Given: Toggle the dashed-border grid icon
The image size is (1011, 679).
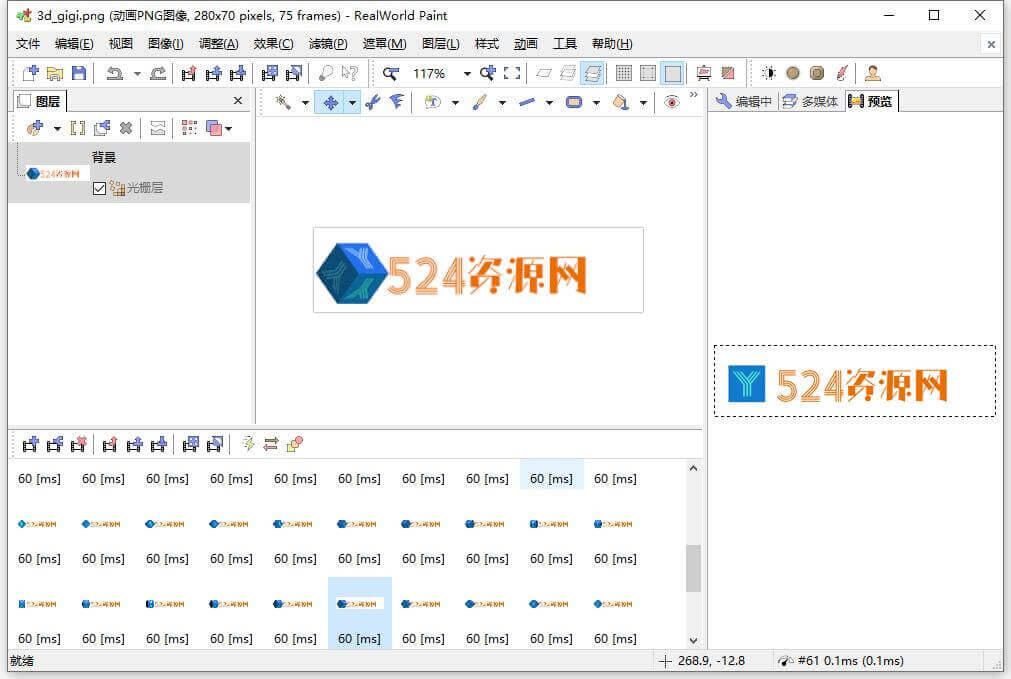Looking at the screenshot, I should [x=648, y=73].
